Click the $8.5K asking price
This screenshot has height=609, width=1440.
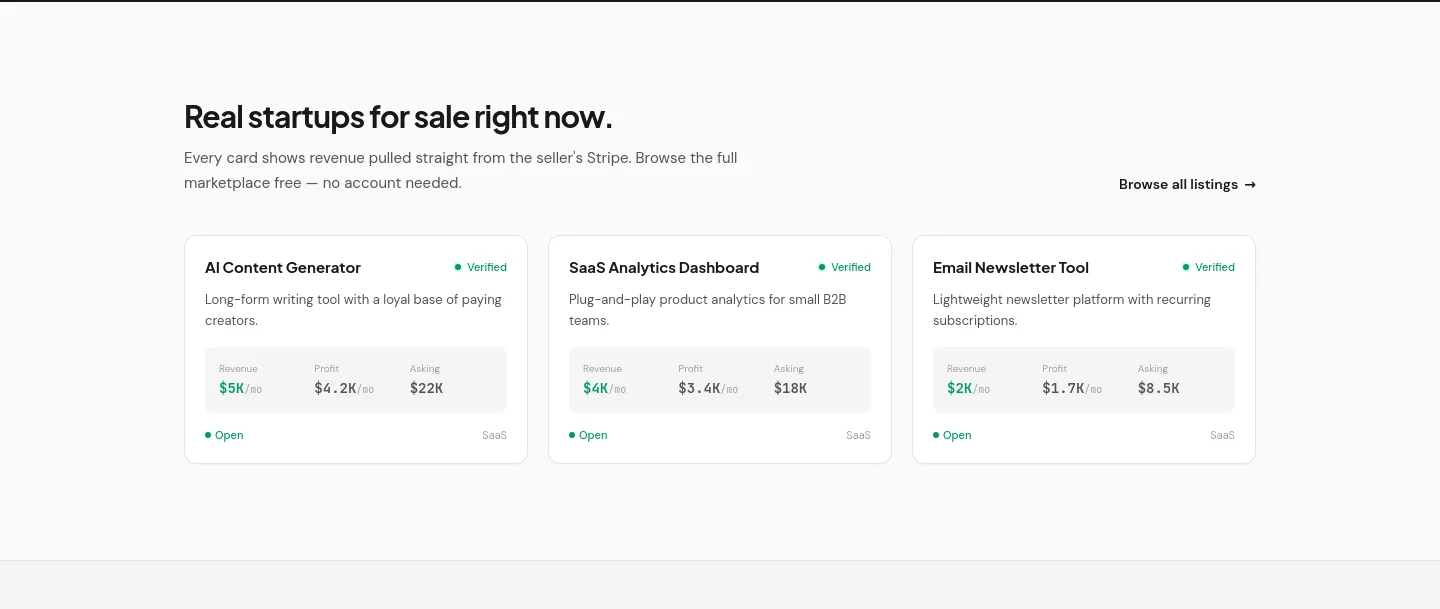point(1158,388)
